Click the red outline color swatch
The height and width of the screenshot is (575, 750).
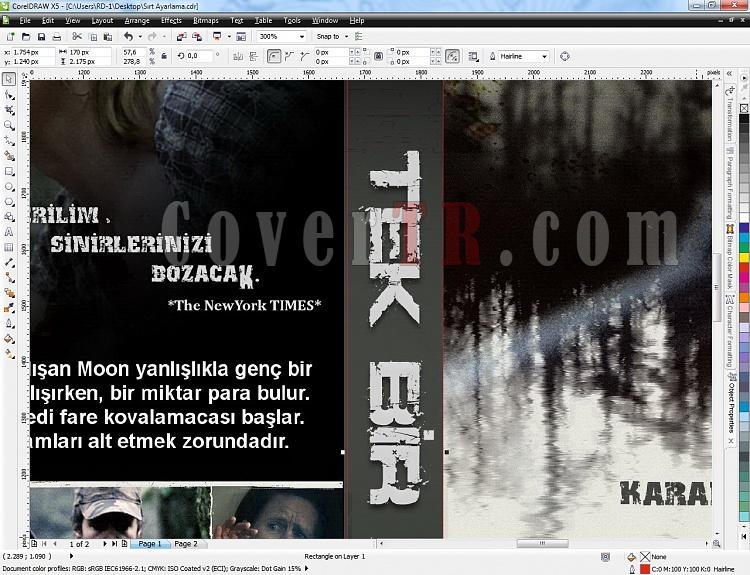[645, 569]
